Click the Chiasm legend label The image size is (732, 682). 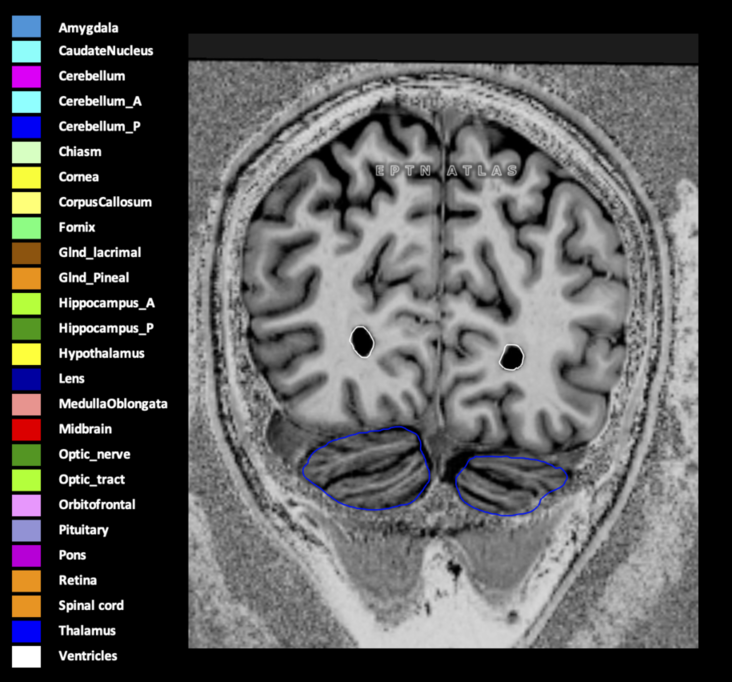(80, 152)
